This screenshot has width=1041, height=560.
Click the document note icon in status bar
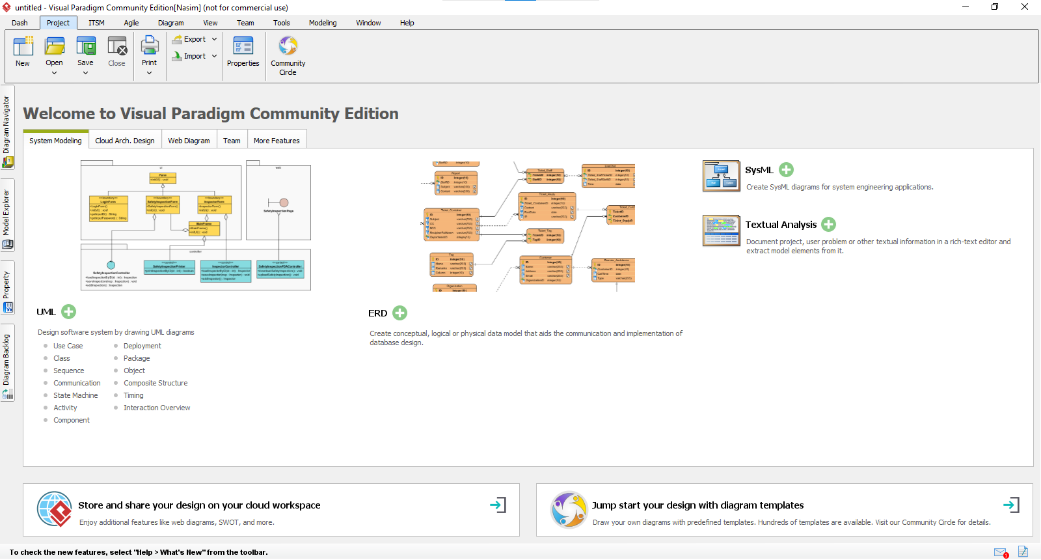[1023, 551]
